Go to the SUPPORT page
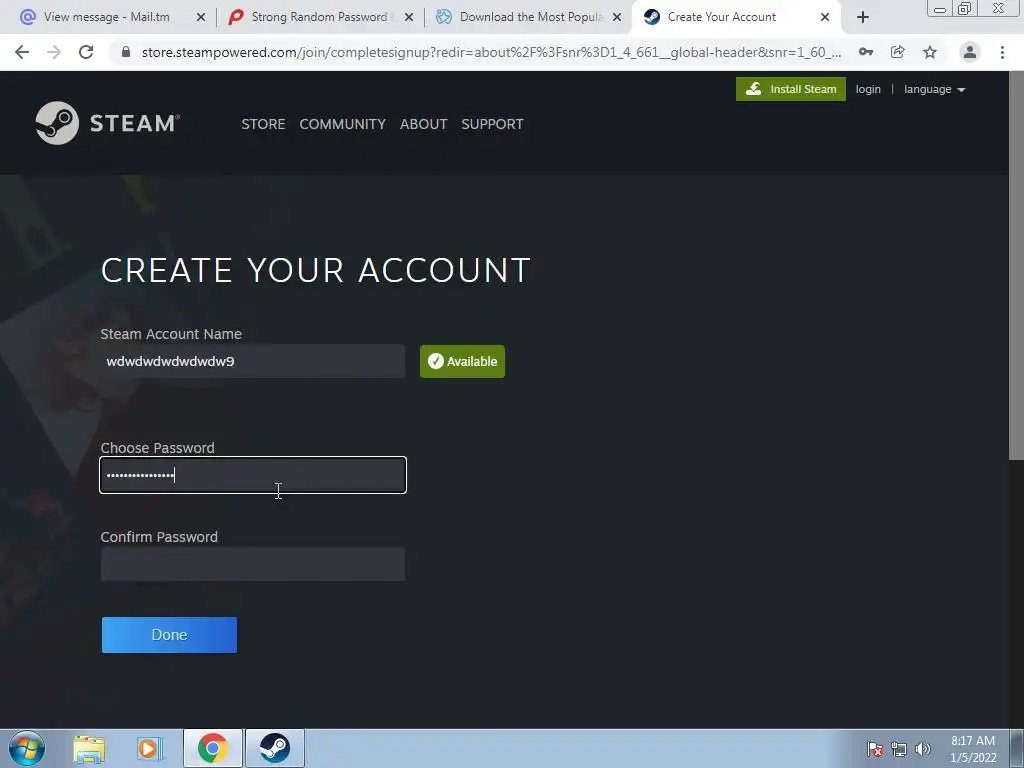The image size is (1024, 768). 492,124
